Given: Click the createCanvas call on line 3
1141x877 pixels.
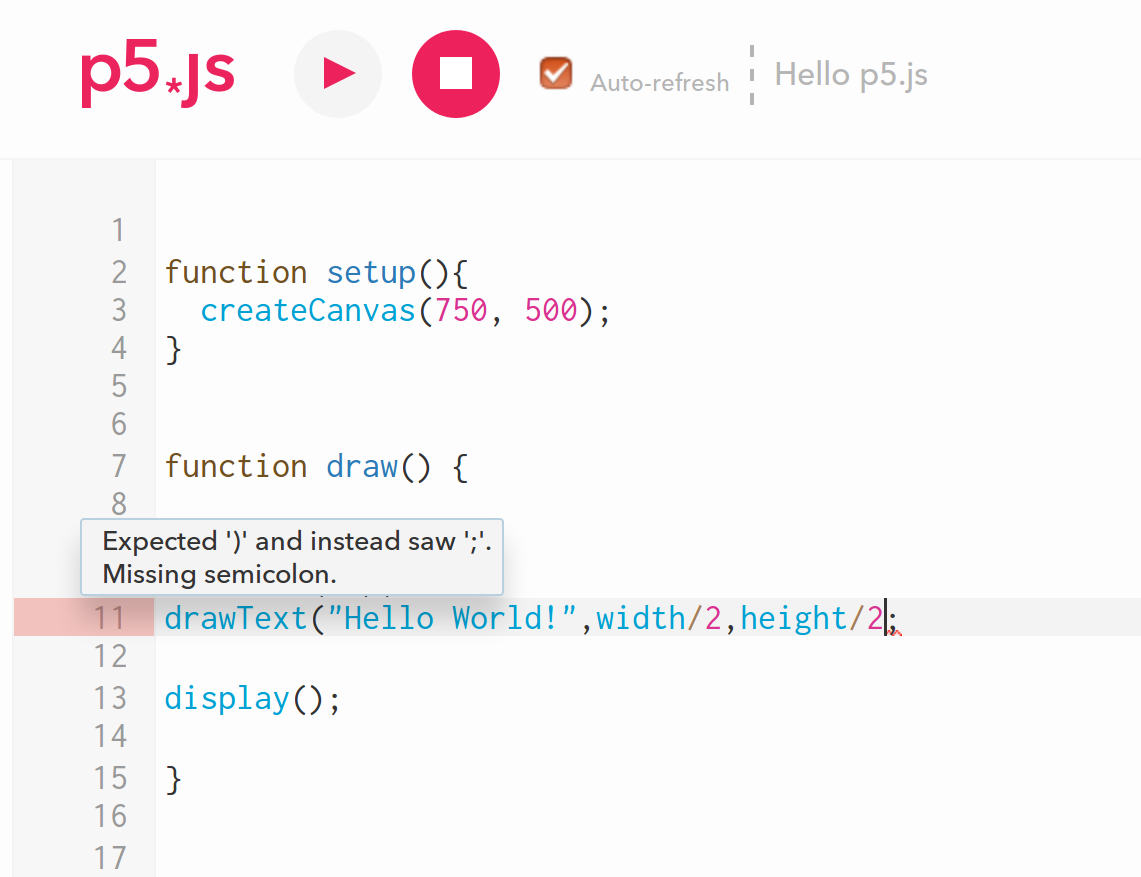Looking at the screenshot, I should [x=307, y=310].
